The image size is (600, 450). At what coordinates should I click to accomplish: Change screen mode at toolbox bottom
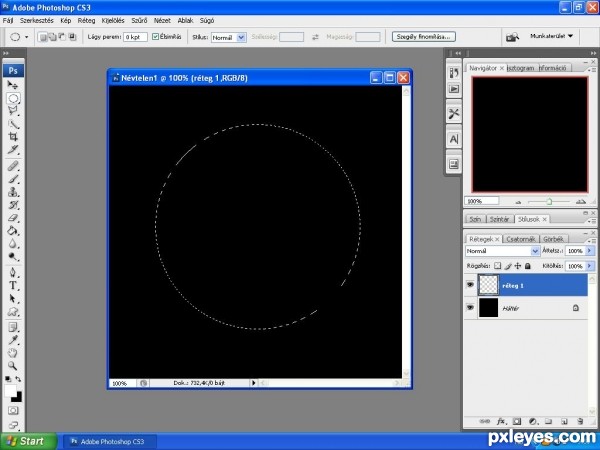pos(13,425)
